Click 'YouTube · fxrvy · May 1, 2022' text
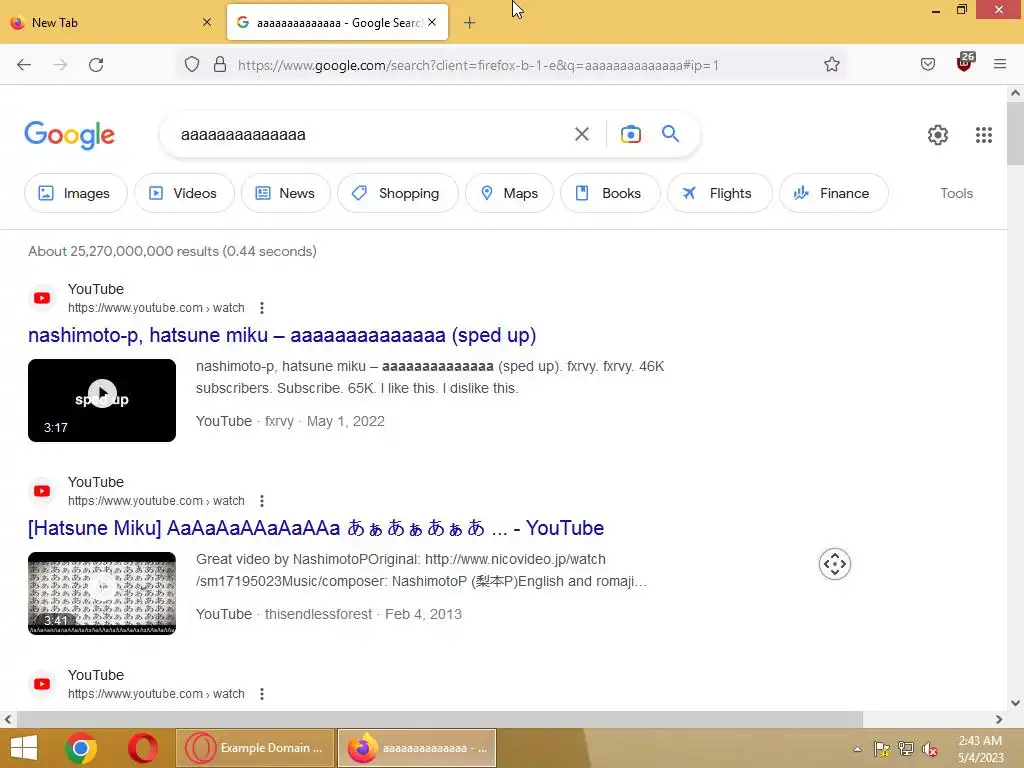1024x768 pixels. tap(290, 421)
